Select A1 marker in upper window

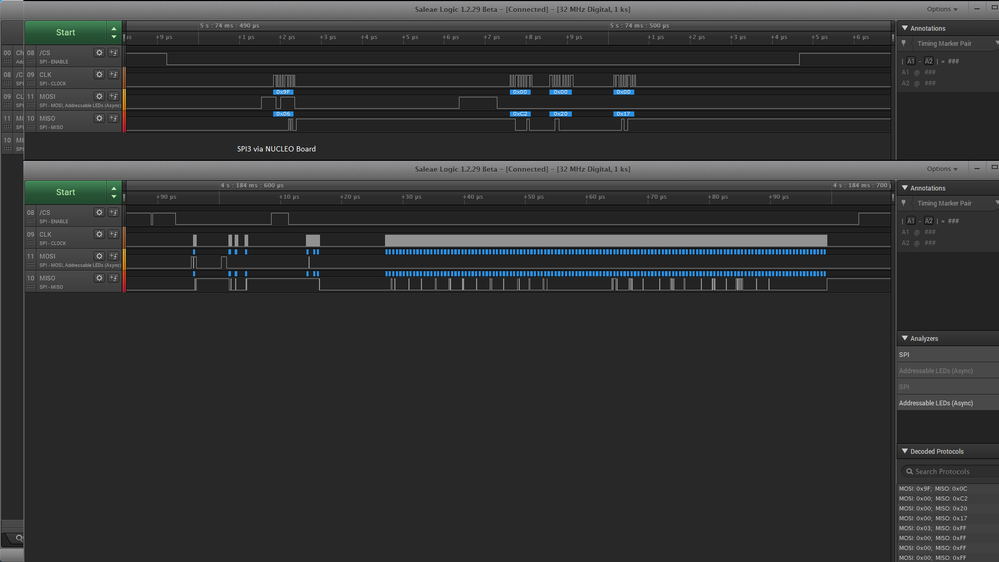[910, 61]
